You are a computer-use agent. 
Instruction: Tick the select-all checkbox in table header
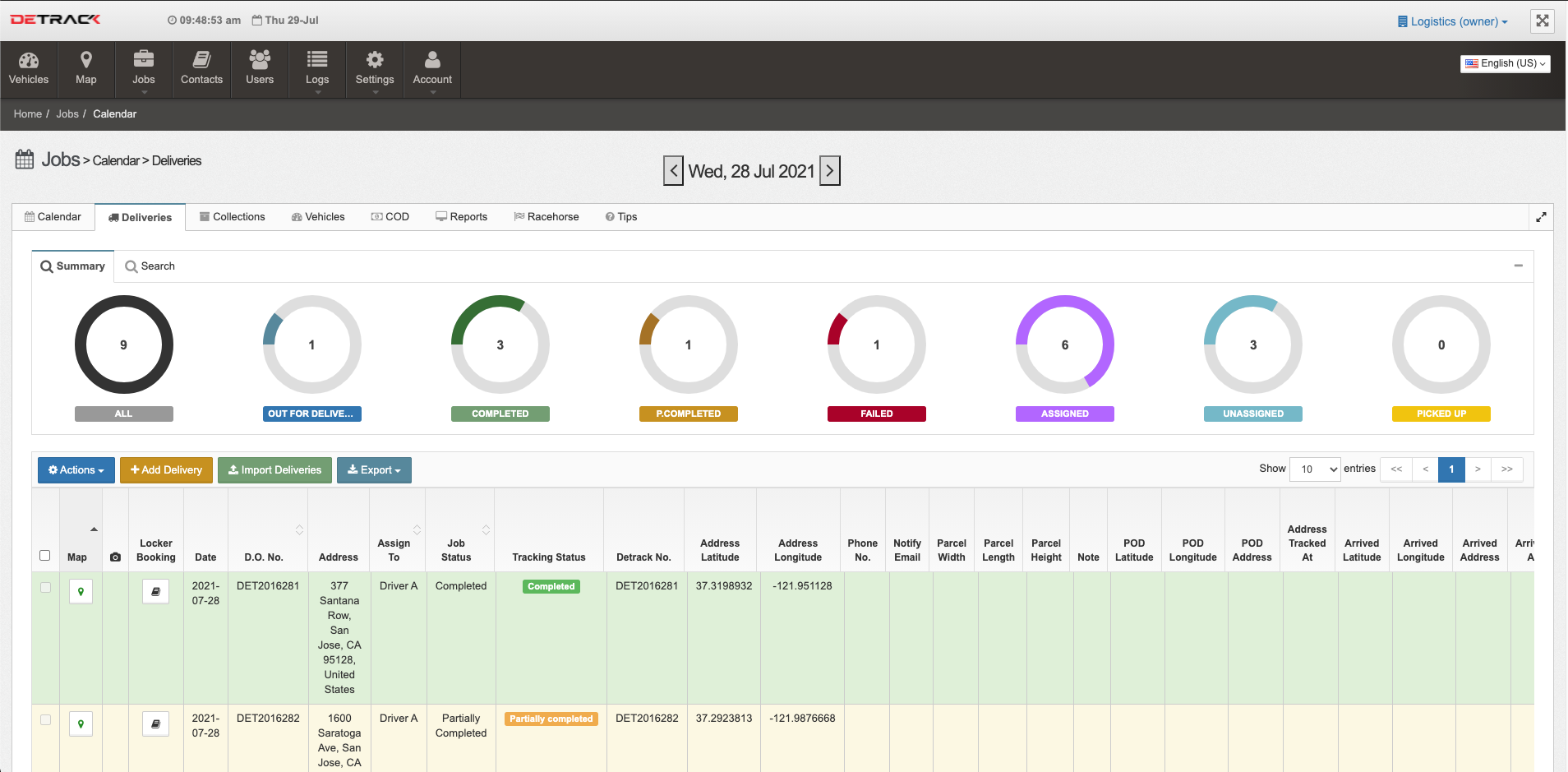pyautogui.click(x=45, y=556)
